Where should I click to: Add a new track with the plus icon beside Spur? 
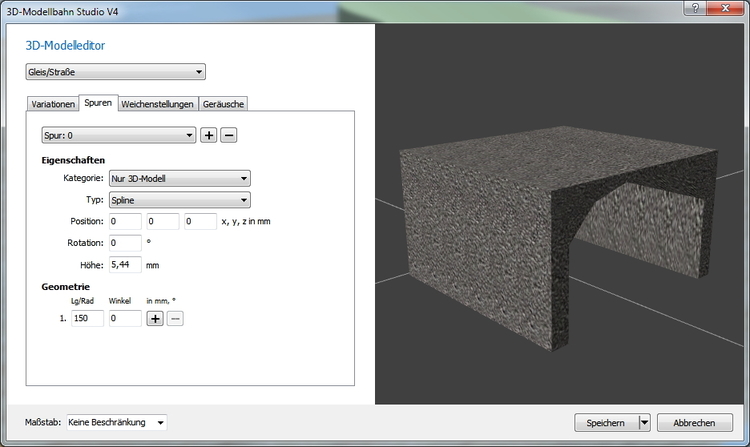click(x=209, y=135)
